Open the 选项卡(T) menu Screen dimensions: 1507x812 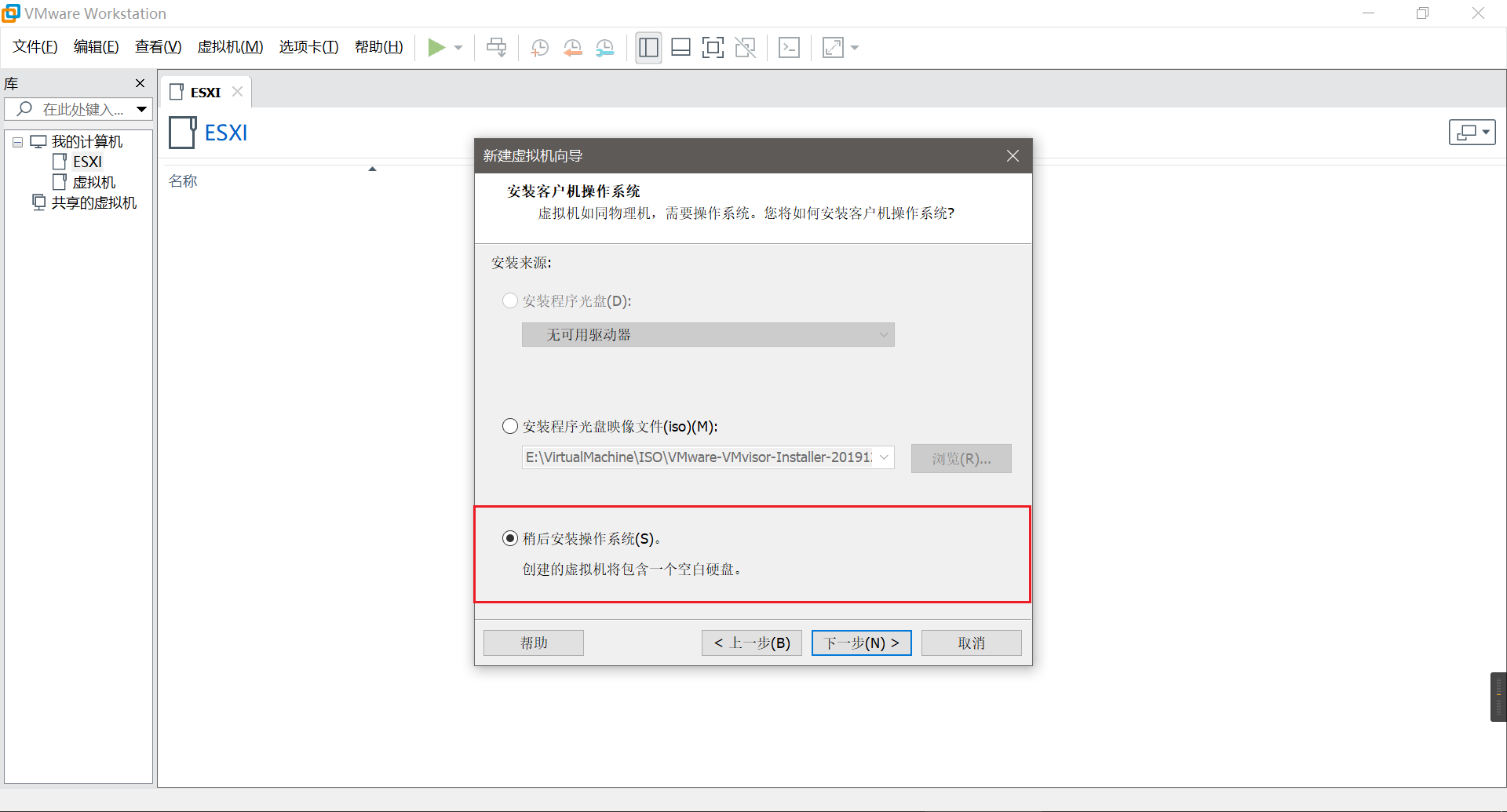click(x=308, y=47)
